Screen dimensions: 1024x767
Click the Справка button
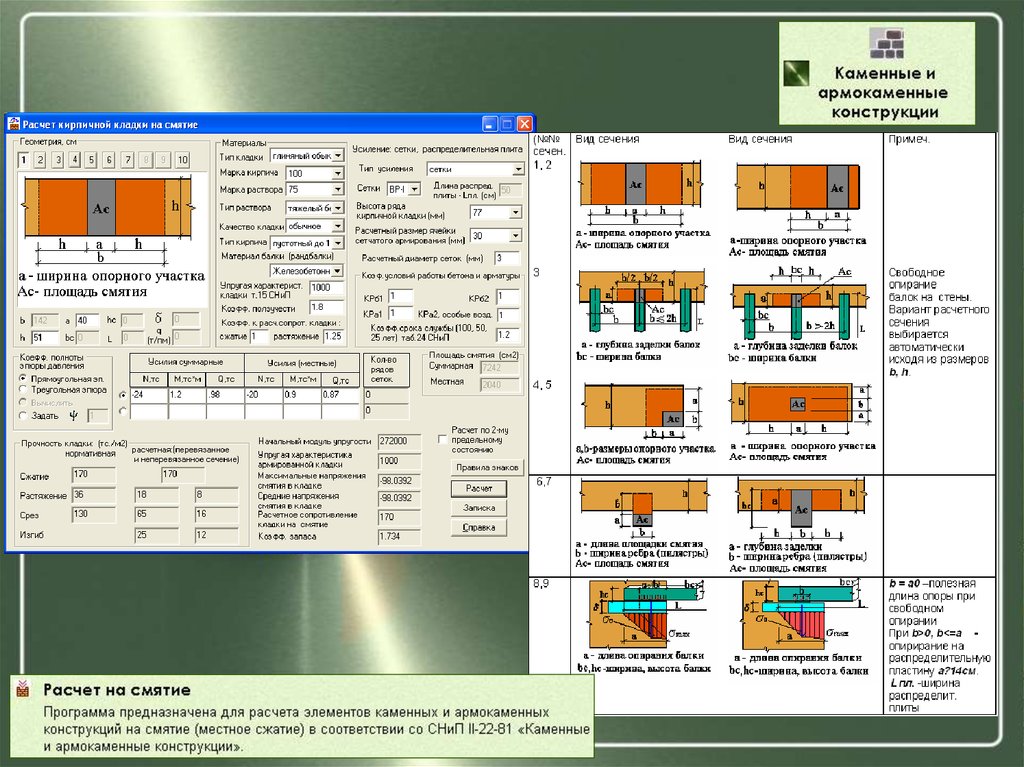(x=479, y=527)
